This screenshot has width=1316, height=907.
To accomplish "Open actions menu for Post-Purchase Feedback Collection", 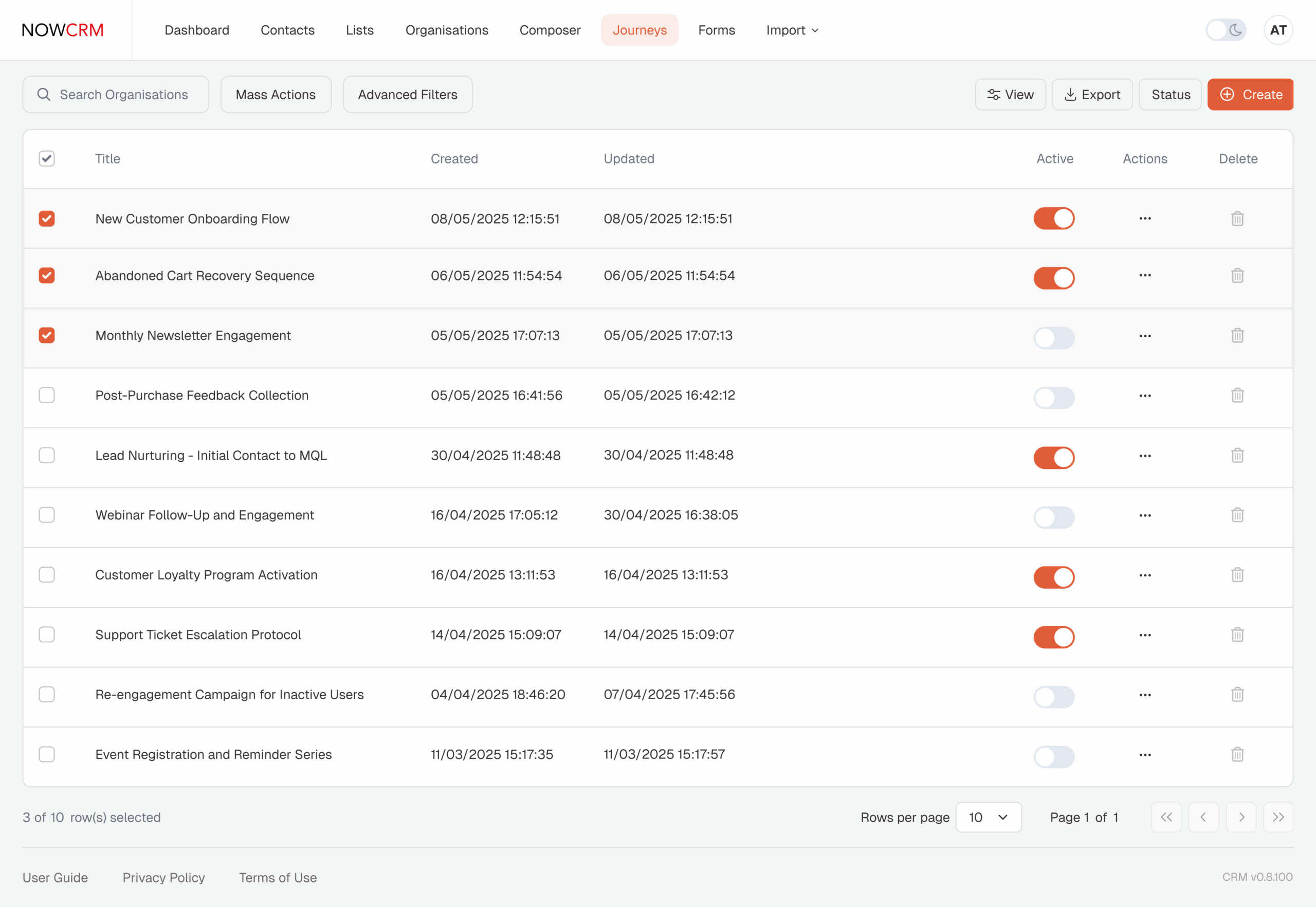I will point(1145,395).
